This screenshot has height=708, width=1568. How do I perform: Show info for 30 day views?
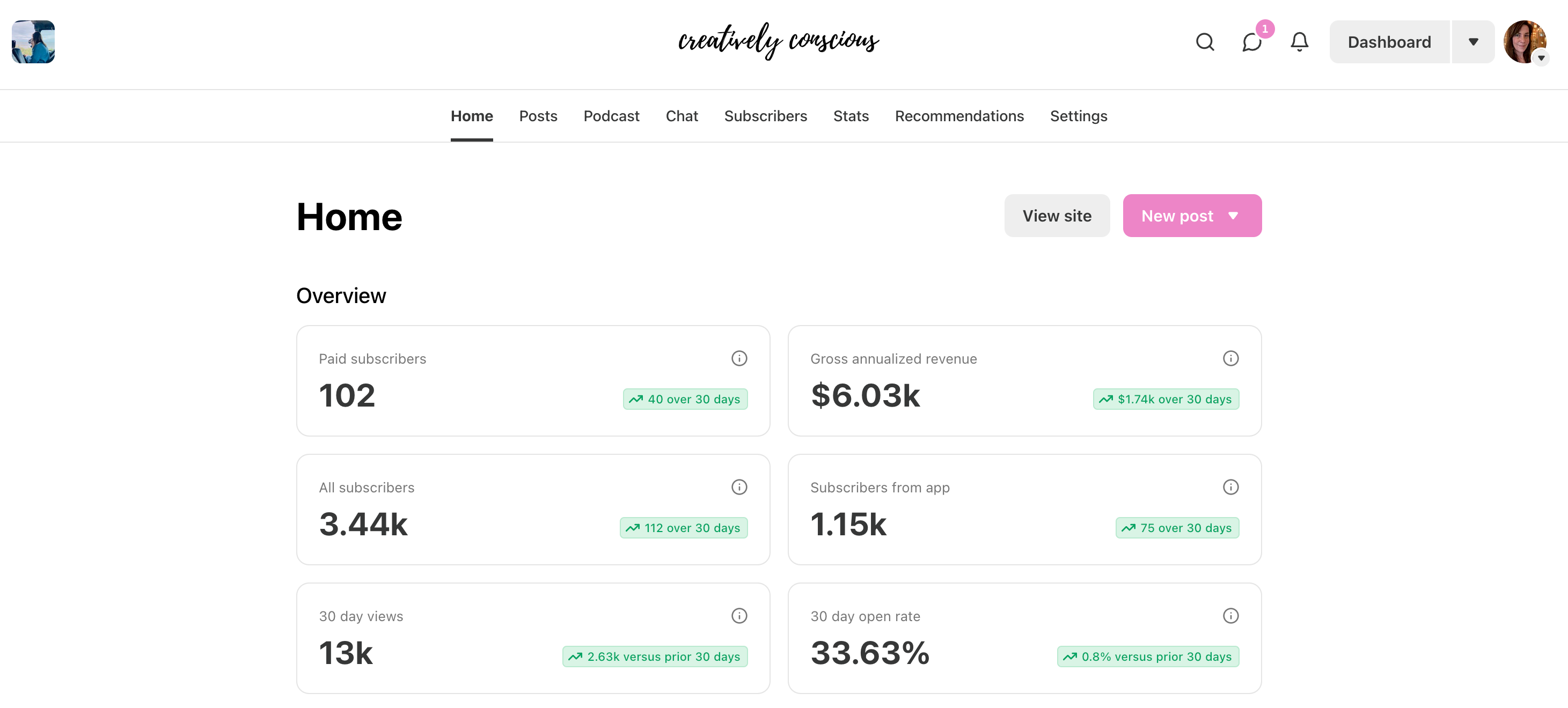[x=739, y=616]
